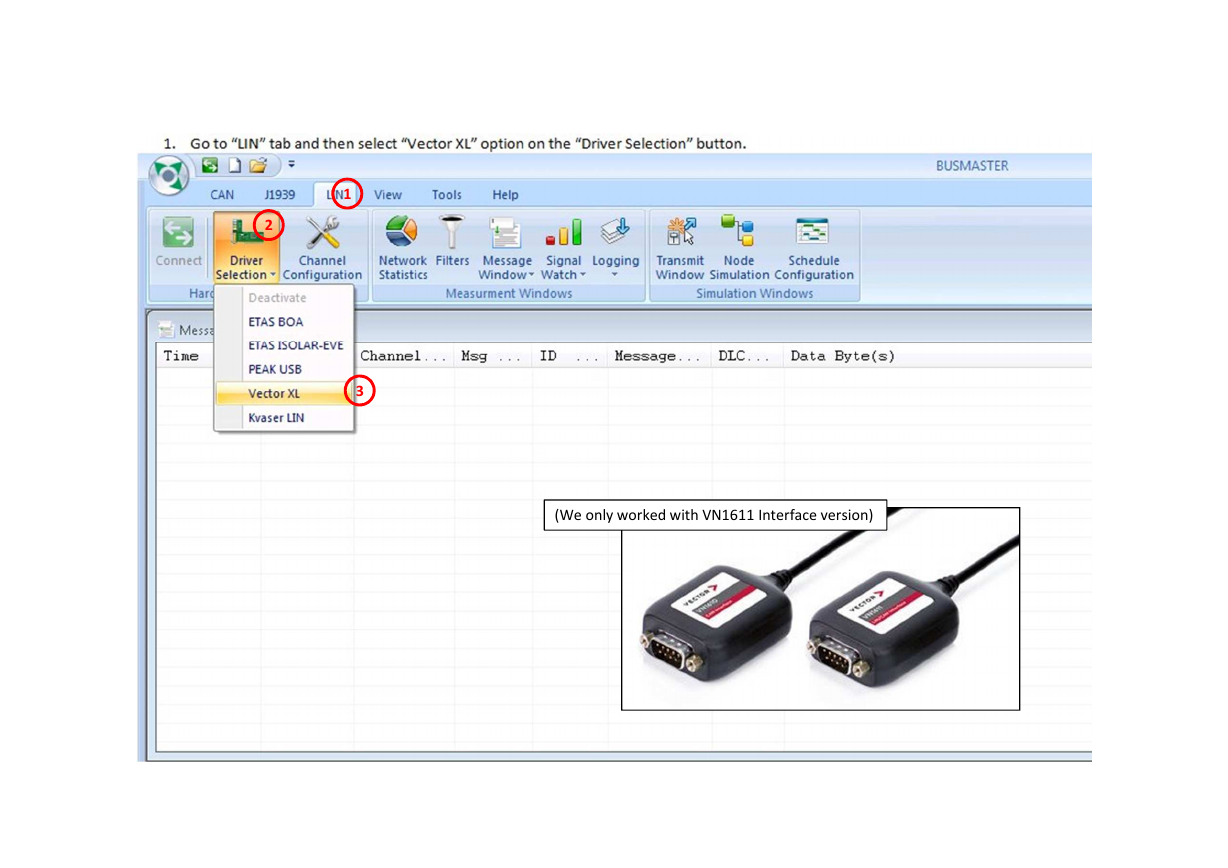The height and width of the screenshot is (868, 1228).
Task: Open the Help ribbon tab
Action: pos(505,195)
